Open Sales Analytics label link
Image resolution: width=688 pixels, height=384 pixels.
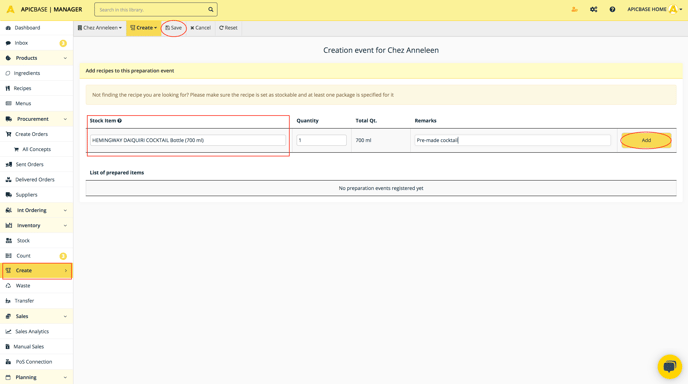32,332
